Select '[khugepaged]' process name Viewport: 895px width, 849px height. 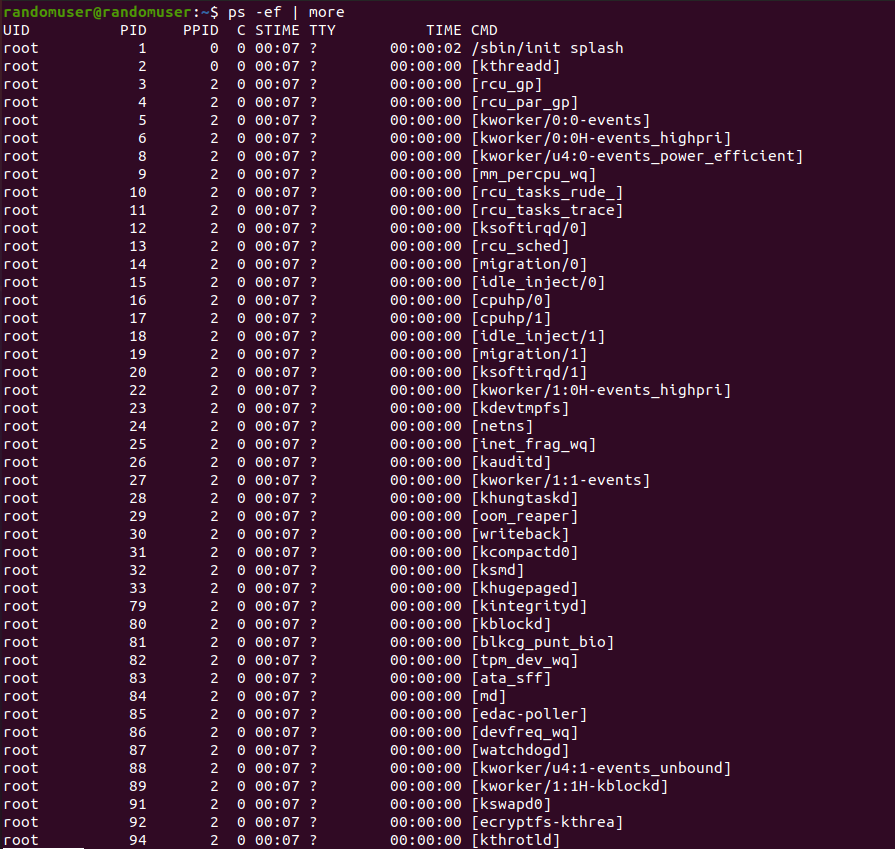click(x=525, y=588)
